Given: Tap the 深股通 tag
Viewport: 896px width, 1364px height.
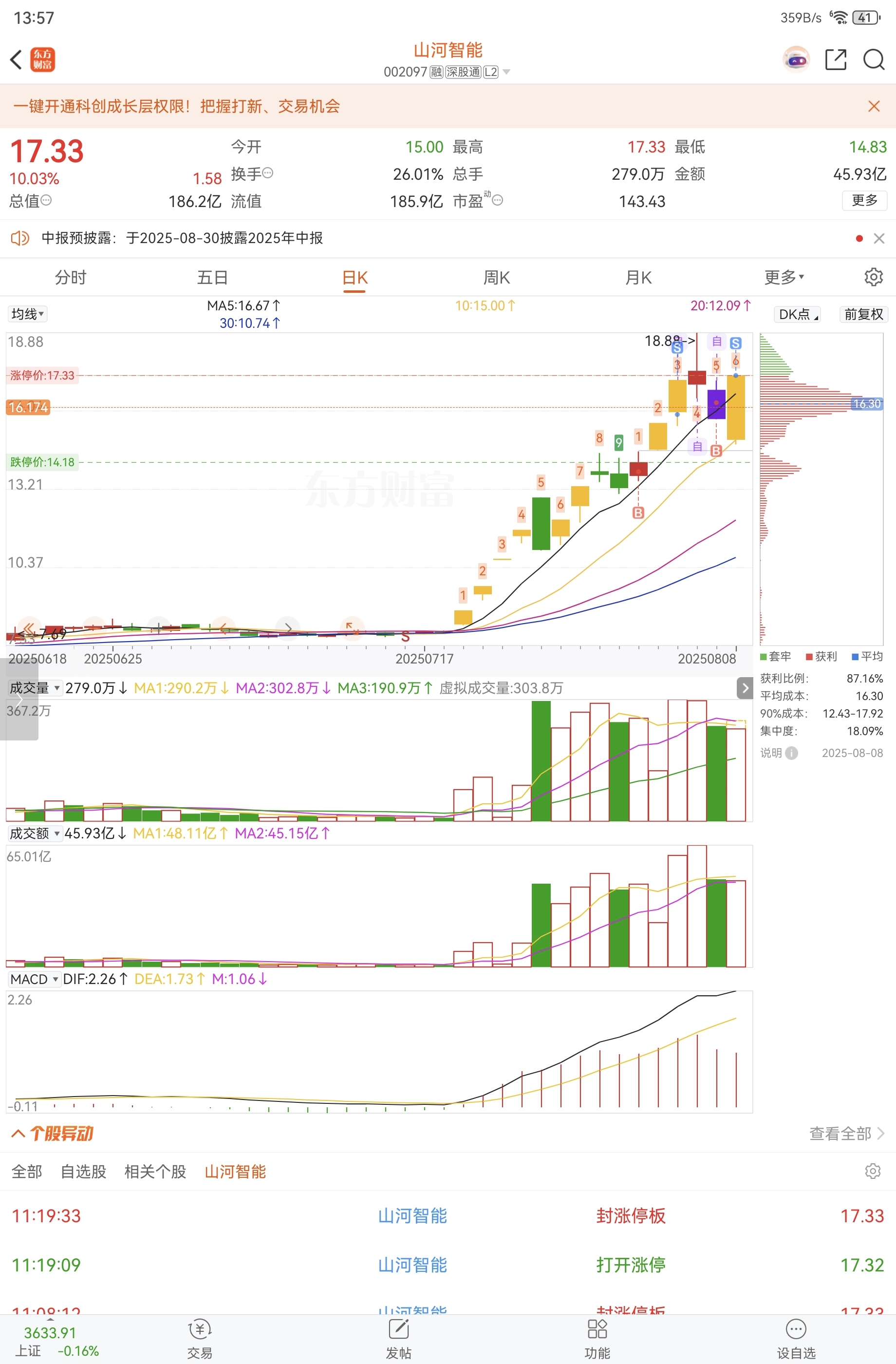Looking at the screenshot, I should click(463, 72).
